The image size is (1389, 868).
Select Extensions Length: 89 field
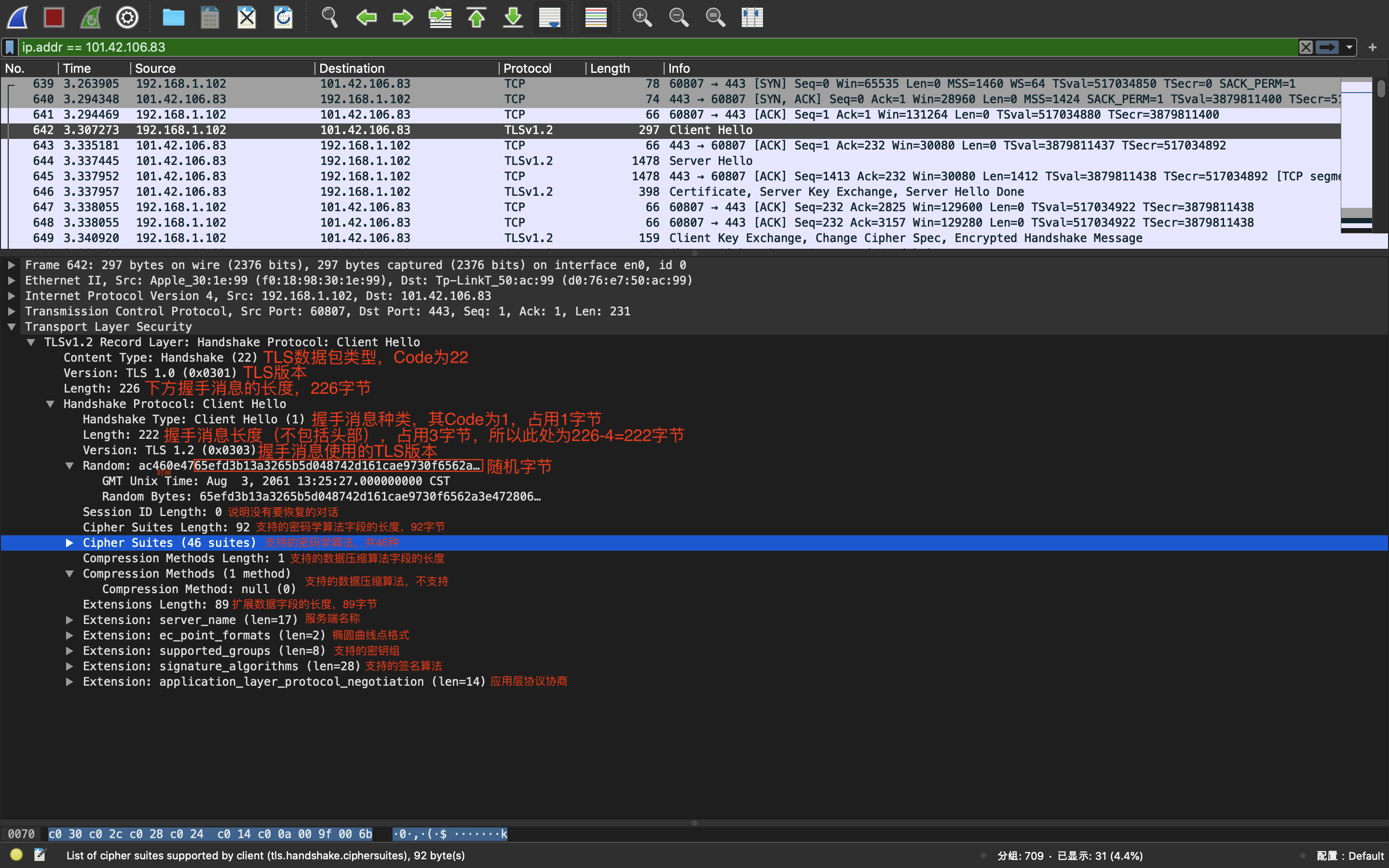point(156,605)
